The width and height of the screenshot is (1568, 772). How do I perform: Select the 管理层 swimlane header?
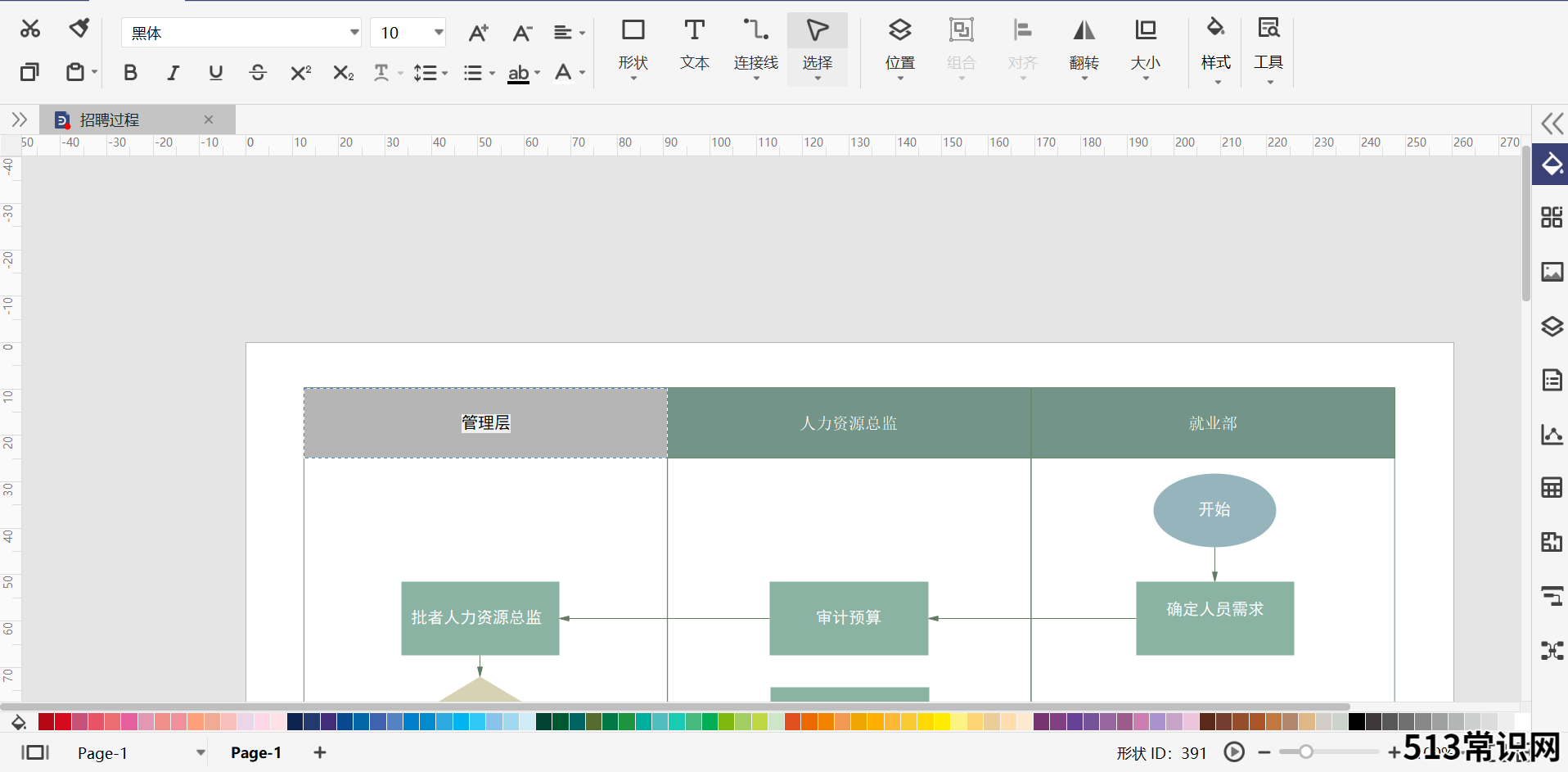pos(485,422)
